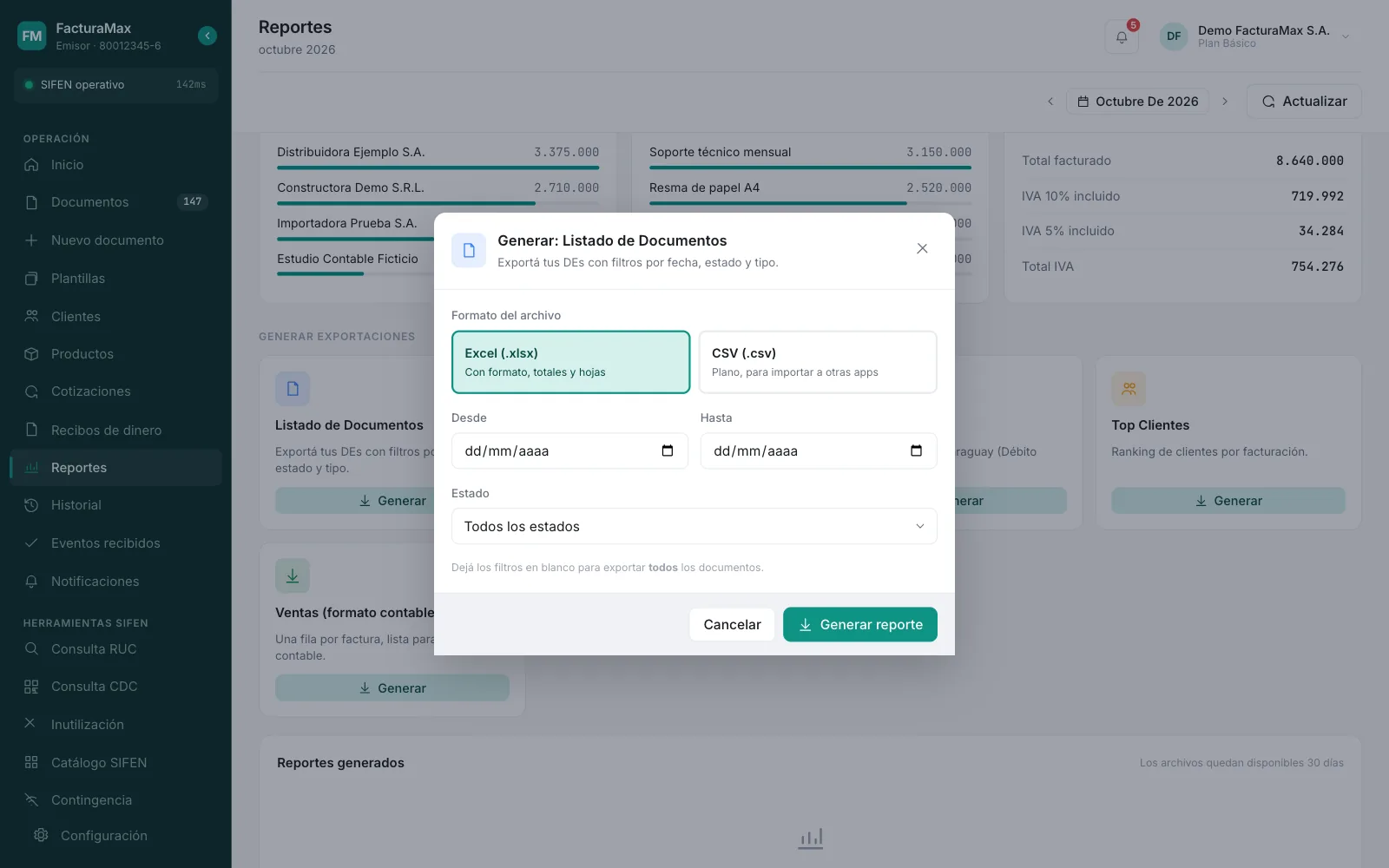The image size is (1389, 868).
Task: Click the Cotizaciones sidebar icon
Action: pyautogui.click(x=31, y=391)
